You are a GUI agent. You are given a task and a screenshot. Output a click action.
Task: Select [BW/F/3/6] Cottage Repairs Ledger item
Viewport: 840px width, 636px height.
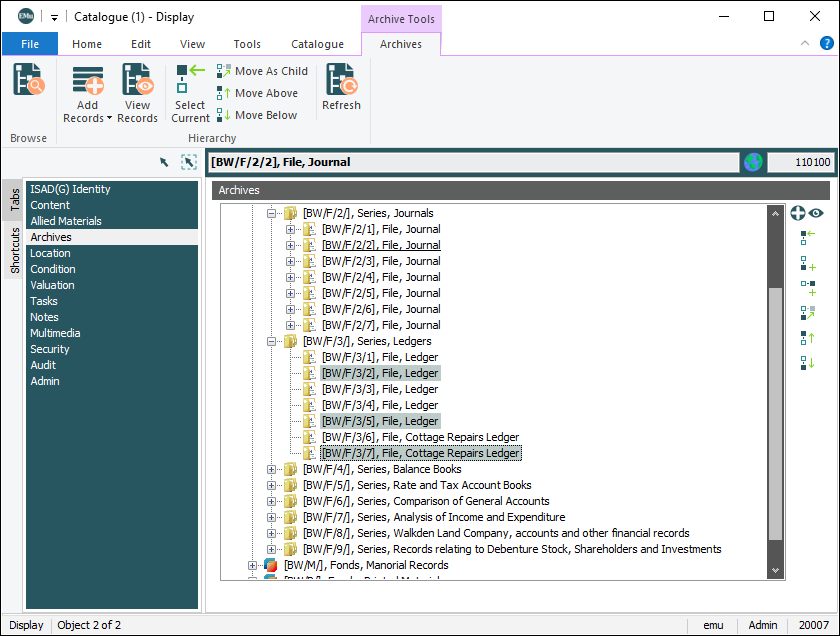point(420,437)
